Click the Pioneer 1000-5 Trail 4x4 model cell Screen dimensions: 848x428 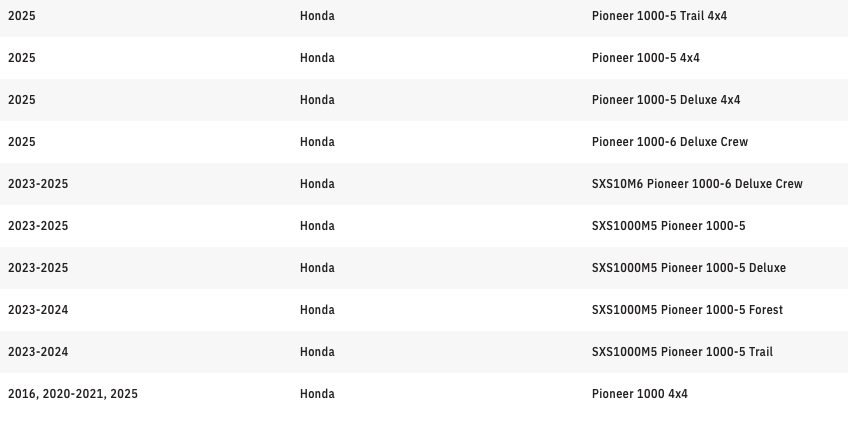(x=659, y=16)
